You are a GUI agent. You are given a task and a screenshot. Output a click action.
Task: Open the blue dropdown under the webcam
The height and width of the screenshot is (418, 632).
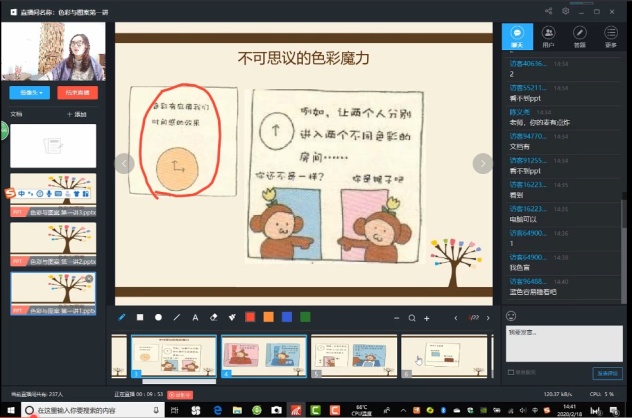coord(29,92)
